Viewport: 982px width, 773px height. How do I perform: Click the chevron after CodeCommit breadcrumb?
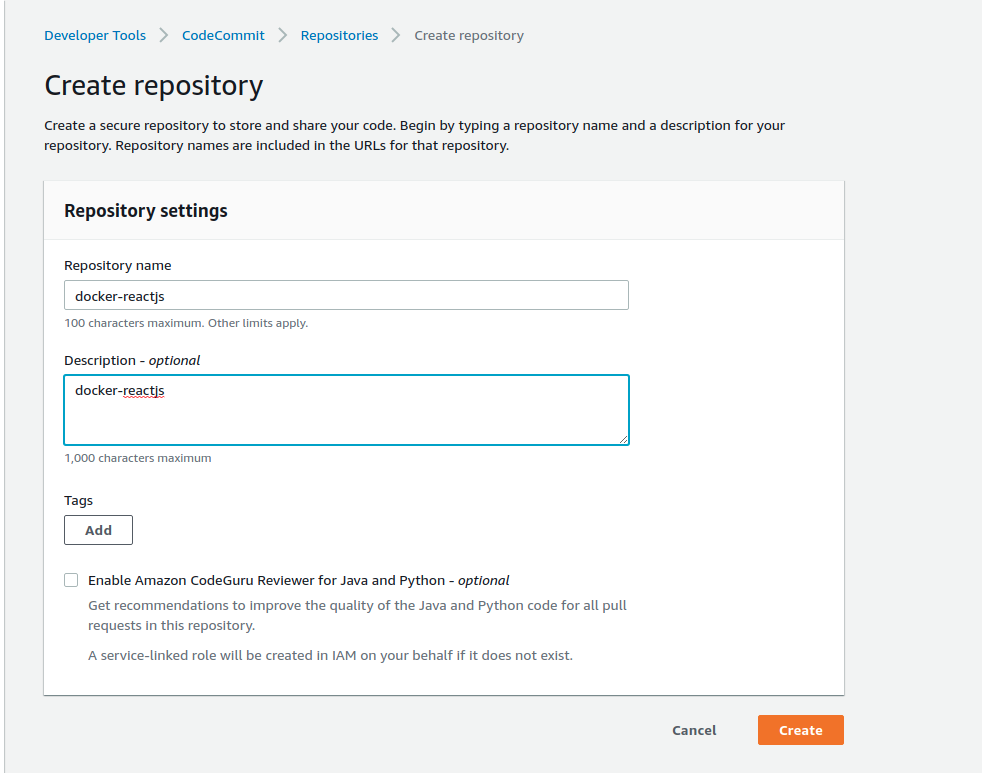pyautogui.click(x=283, y=35)
